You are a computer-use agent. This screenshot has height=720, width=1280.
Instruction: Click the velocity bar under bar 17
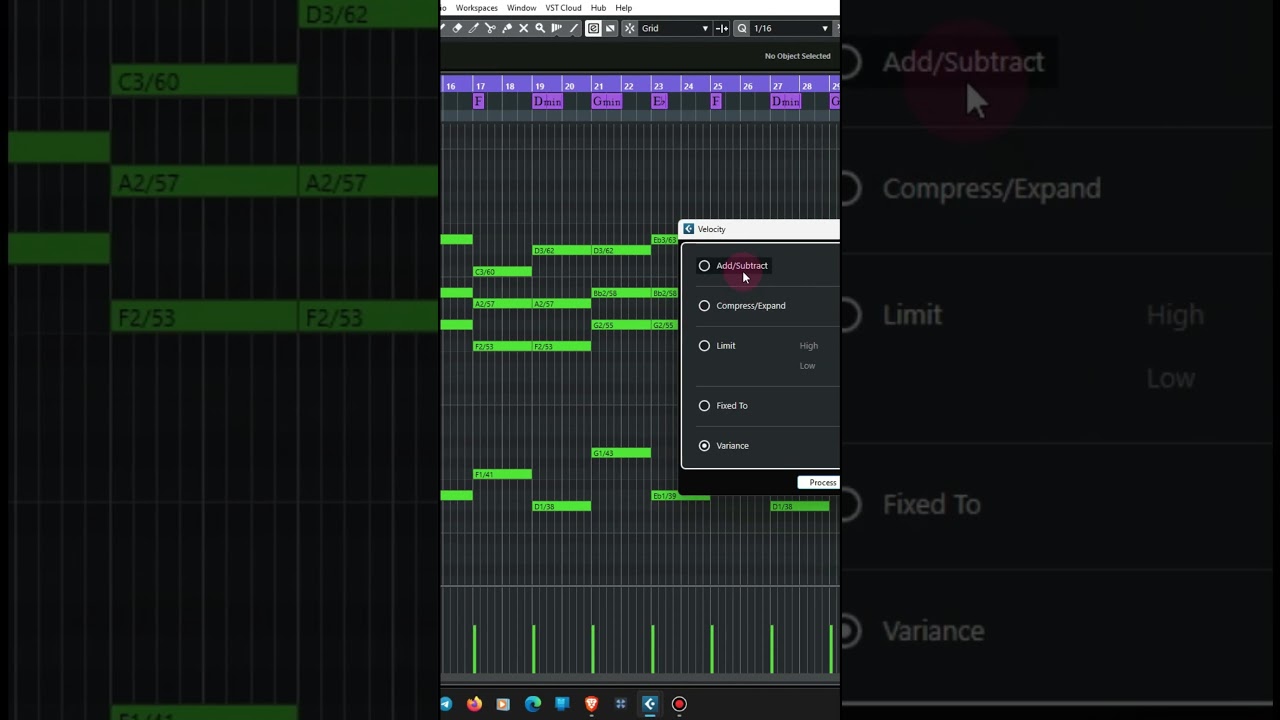(x=474, y=649)
